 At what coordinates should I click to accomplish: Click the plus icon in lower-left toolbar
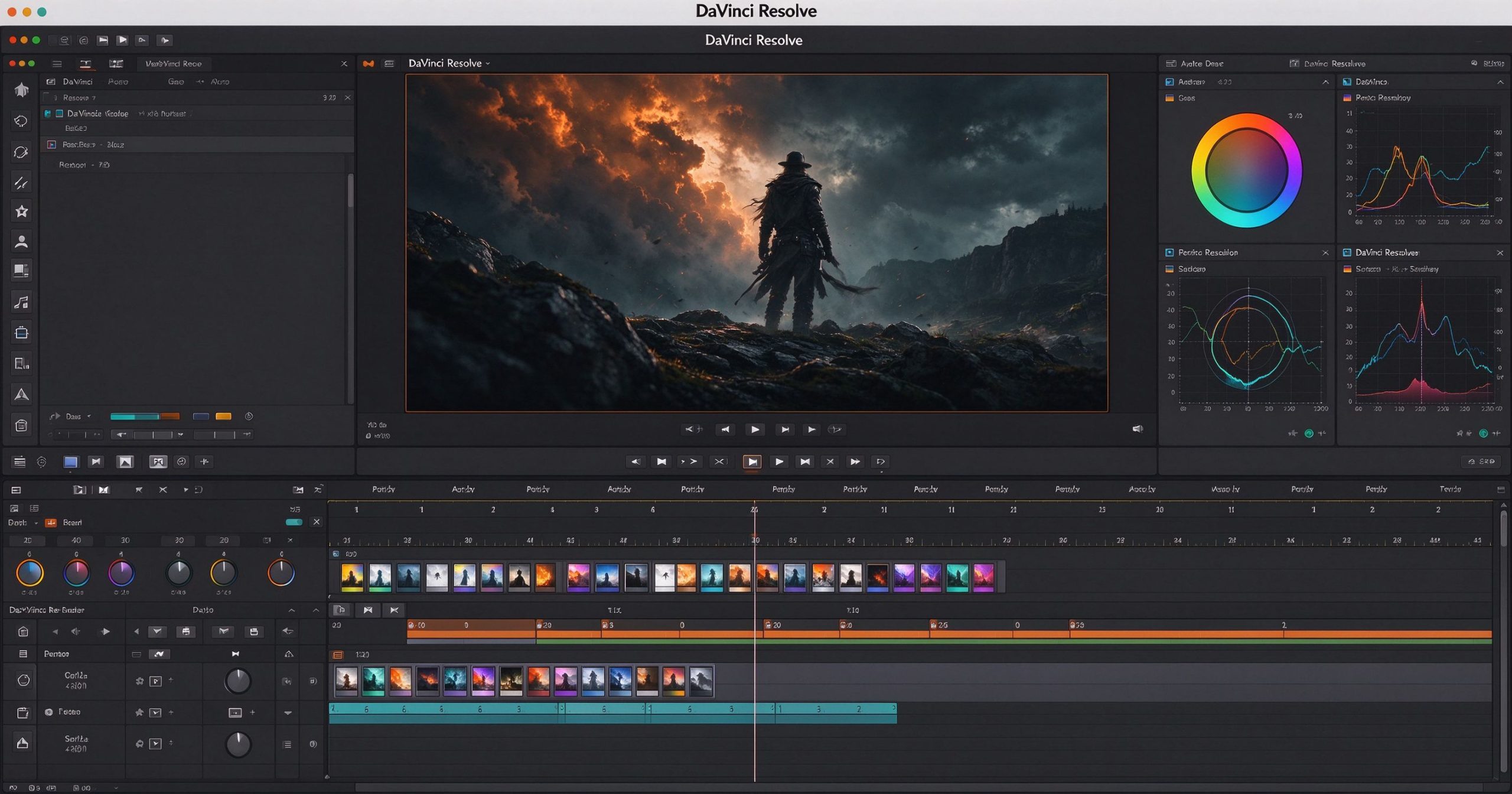(204, 461)
